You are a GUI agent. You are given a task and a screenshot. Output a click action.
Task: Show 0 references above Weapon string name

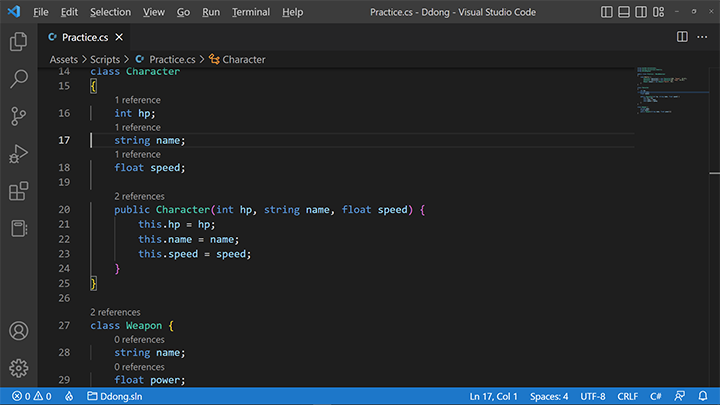pos(139,339)
